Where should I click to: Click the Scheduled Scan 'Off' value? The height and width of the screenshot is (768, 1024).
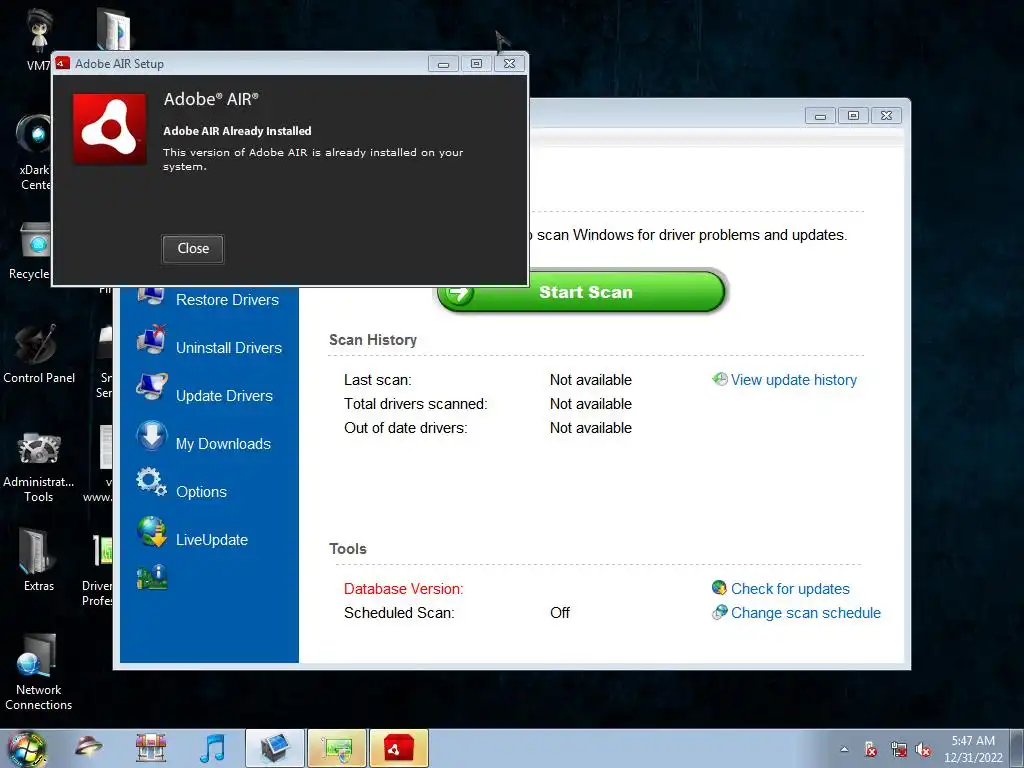click(560, 613)
